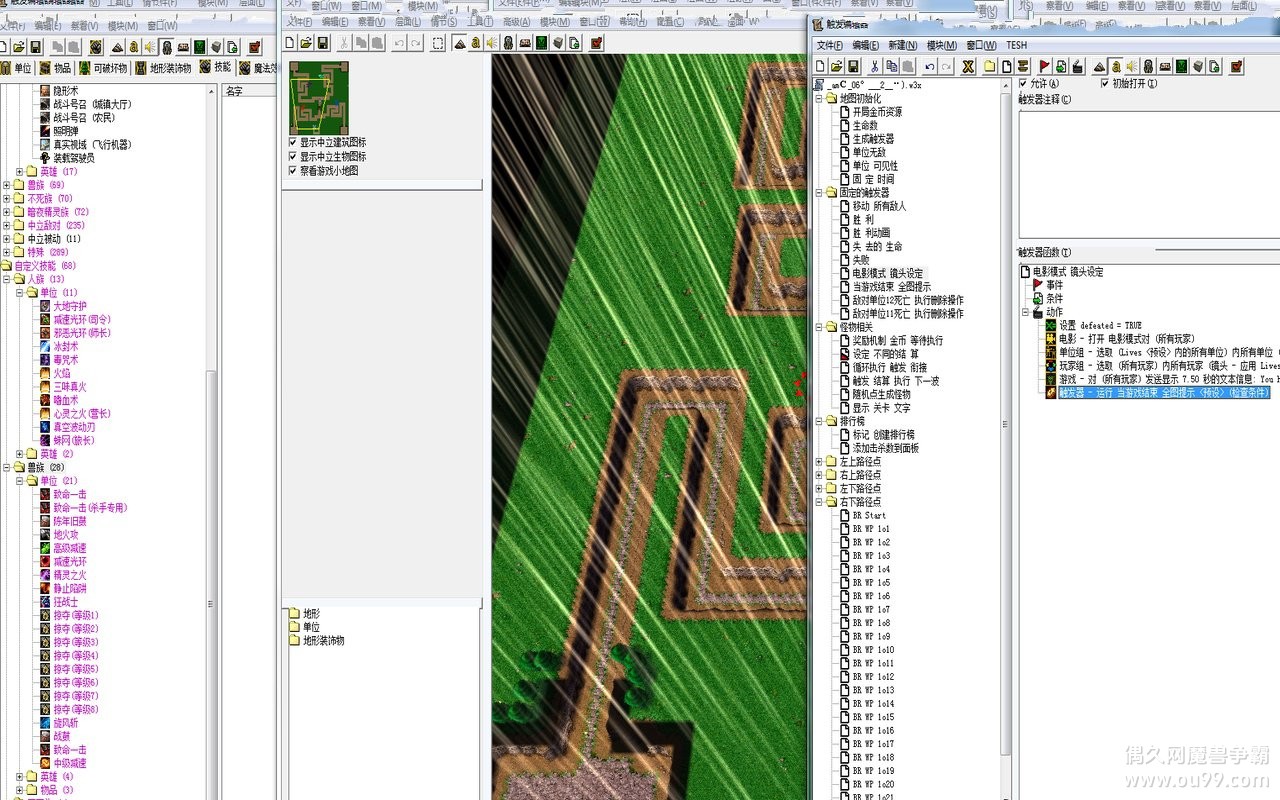1280x800 pixels.
Task: Switch to 单位 tab in Object Editor
Action: [17, 68]
